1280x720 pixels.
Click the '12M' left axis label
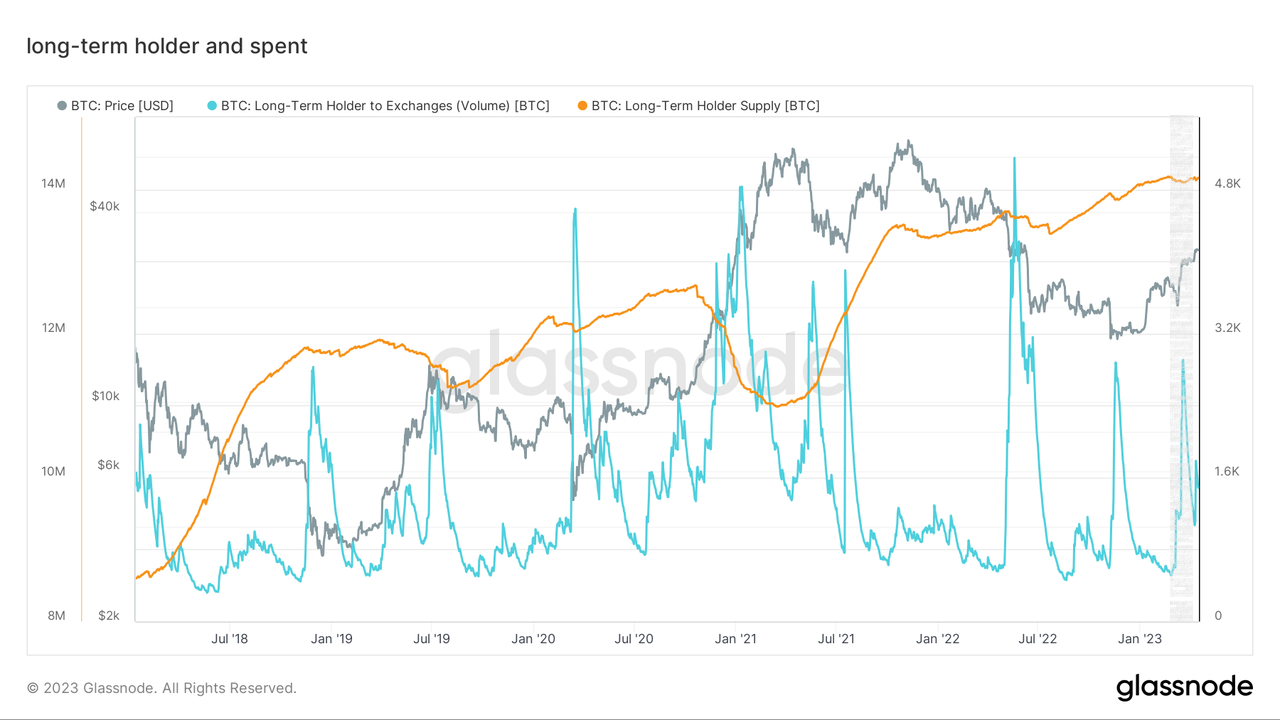[53, 328]
